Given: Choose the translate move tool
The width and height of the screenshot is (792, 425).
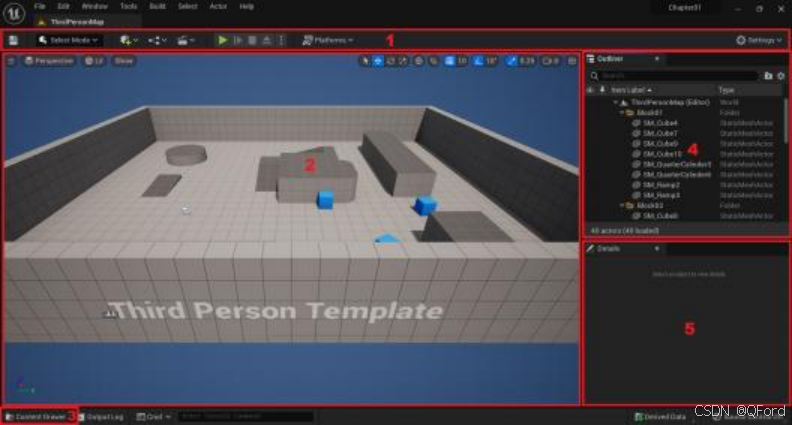Looking at the screenshot, I should [378, 61].
